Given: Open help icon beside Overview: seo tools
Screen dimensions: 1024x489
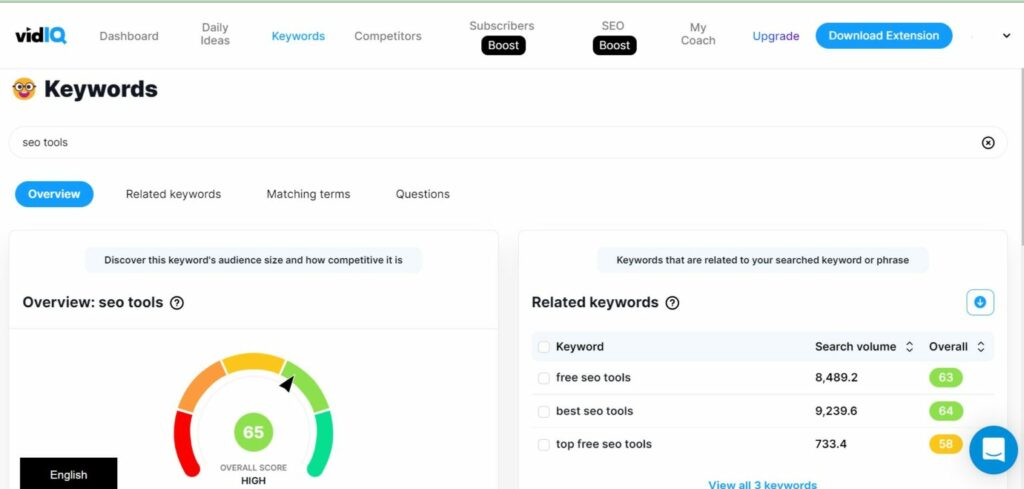Looking at the screenshot, I should coord(176,303).
